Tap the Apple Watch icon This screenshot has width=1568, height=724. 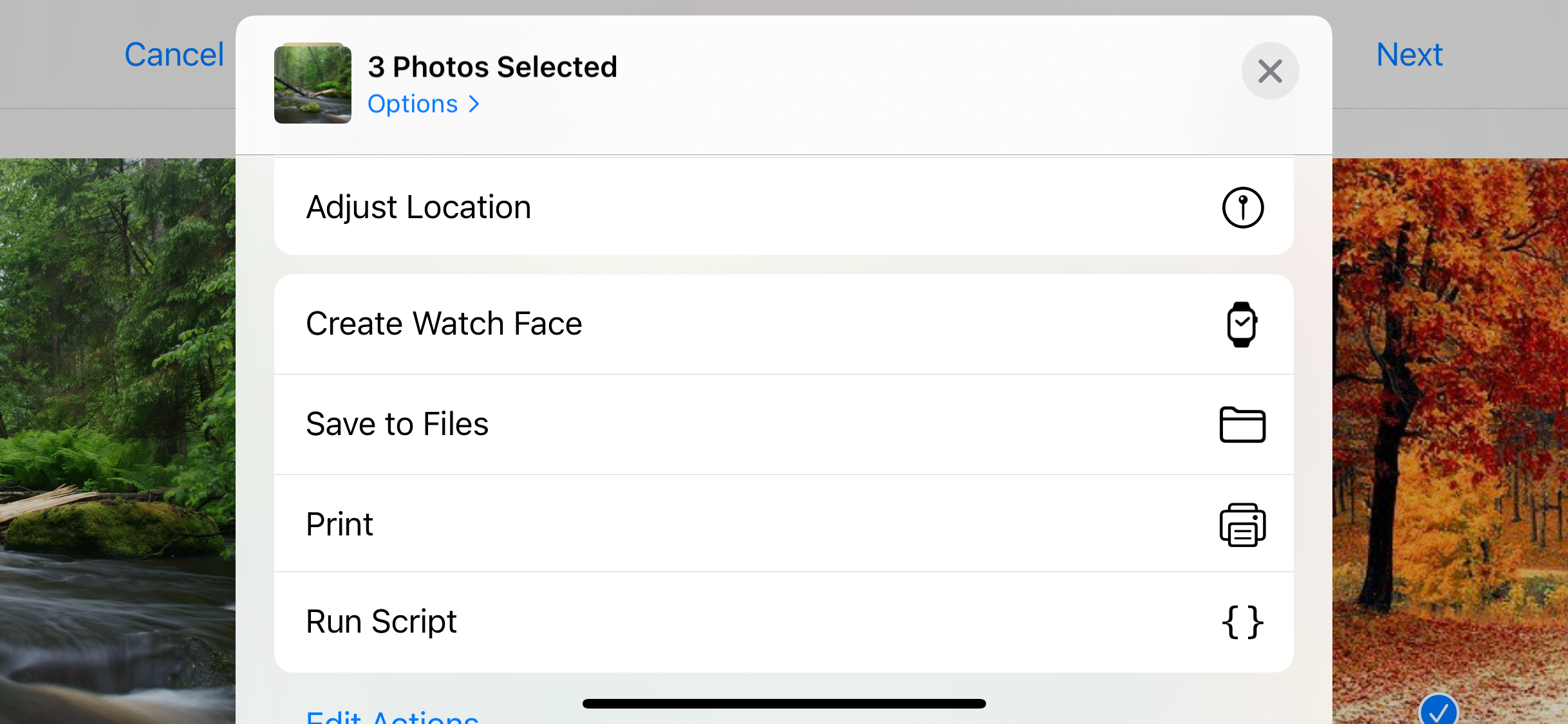point(1242,324)
